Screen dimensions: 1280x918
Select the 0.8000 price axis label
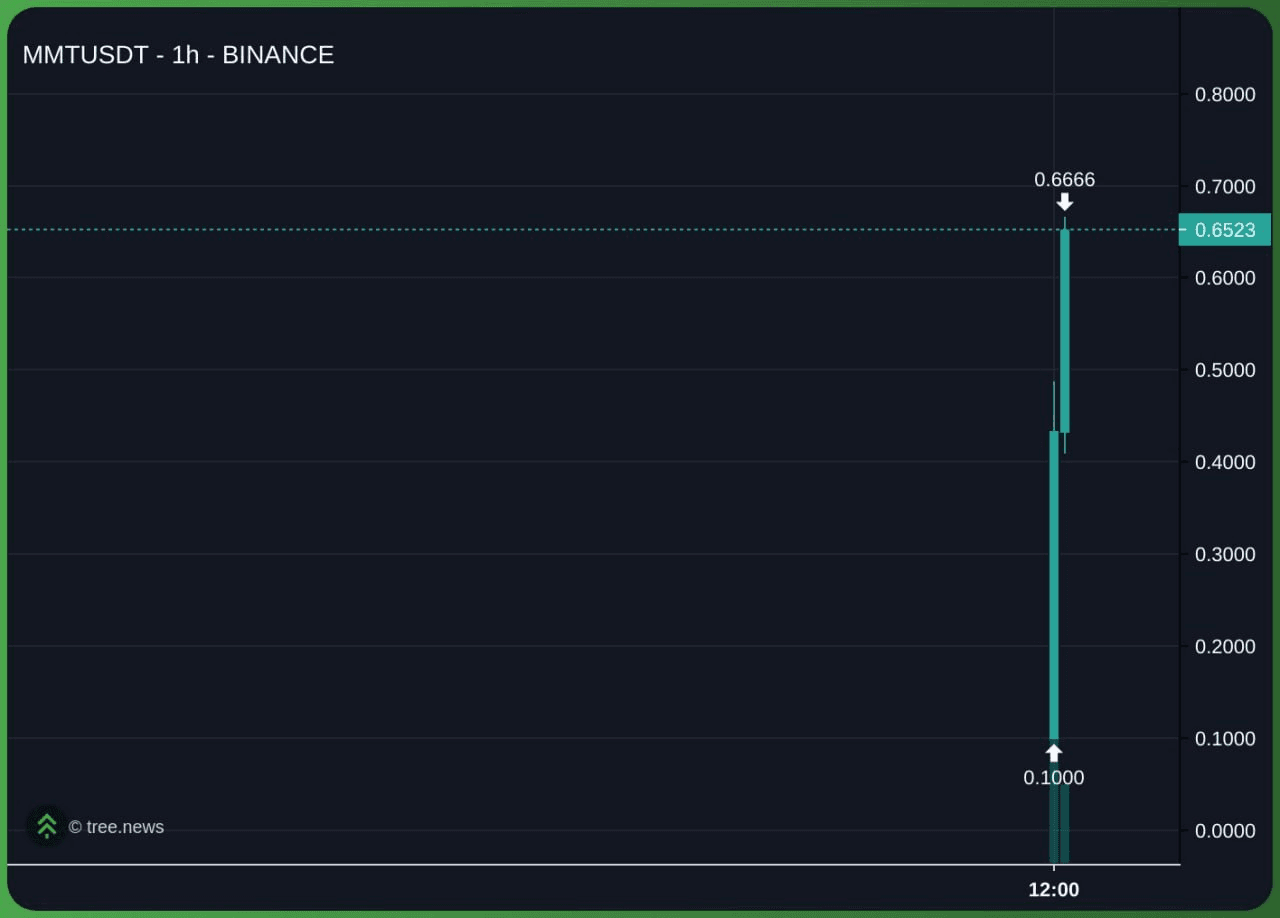click(x=1225, y=95)
